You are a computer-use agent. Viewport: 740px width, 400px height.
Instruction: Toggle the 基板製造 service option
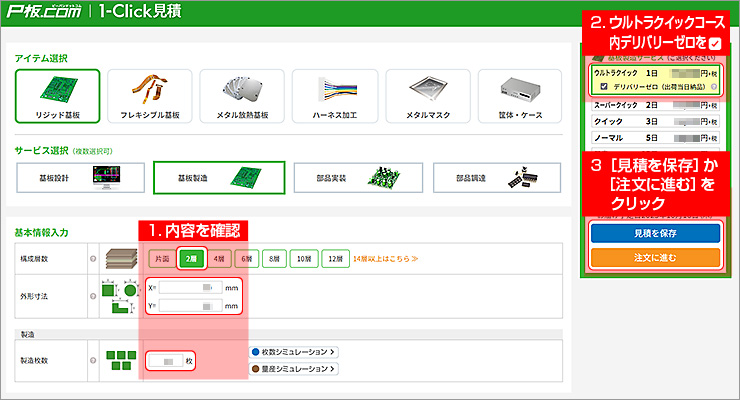[x=219, y=177]
